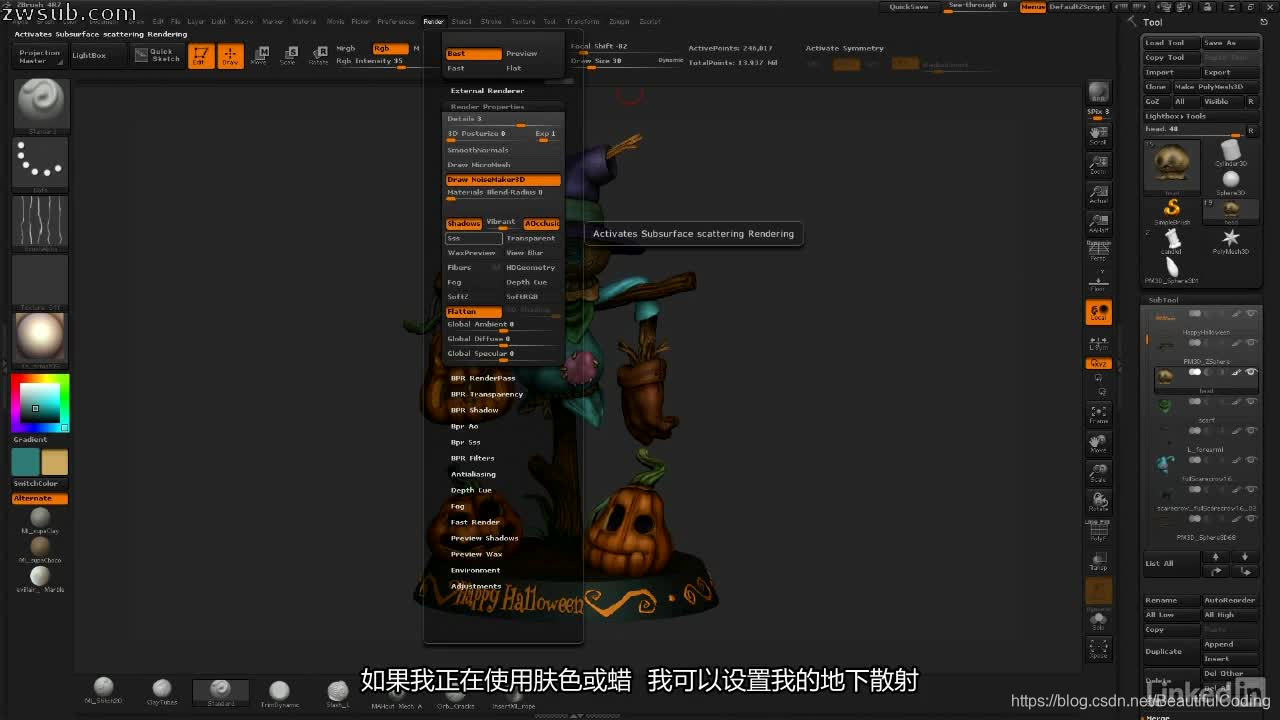This screenshot has height=720, width=1280.
Task: Activate Edit mode button
Action: click(201, 56)
